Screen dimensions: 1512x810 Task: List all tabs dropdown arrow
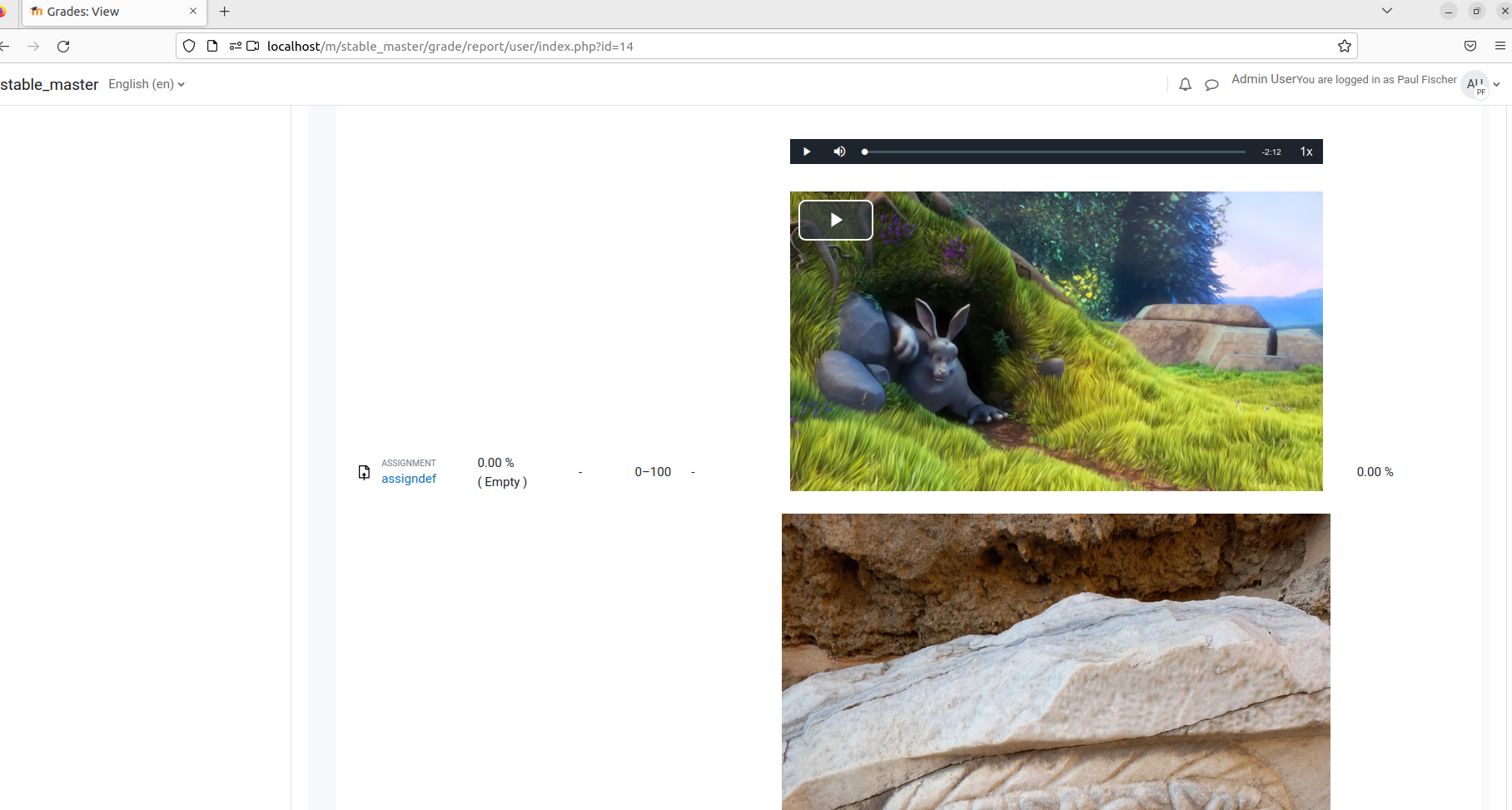(x=1386, y=11)
